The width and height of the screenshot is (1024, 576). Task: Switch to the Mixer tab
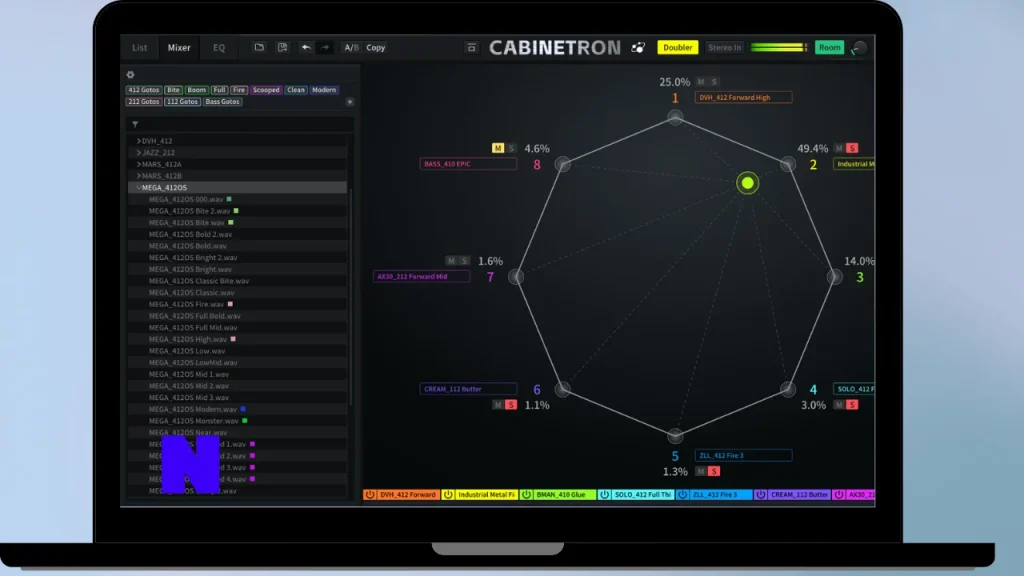coord(179,48)
